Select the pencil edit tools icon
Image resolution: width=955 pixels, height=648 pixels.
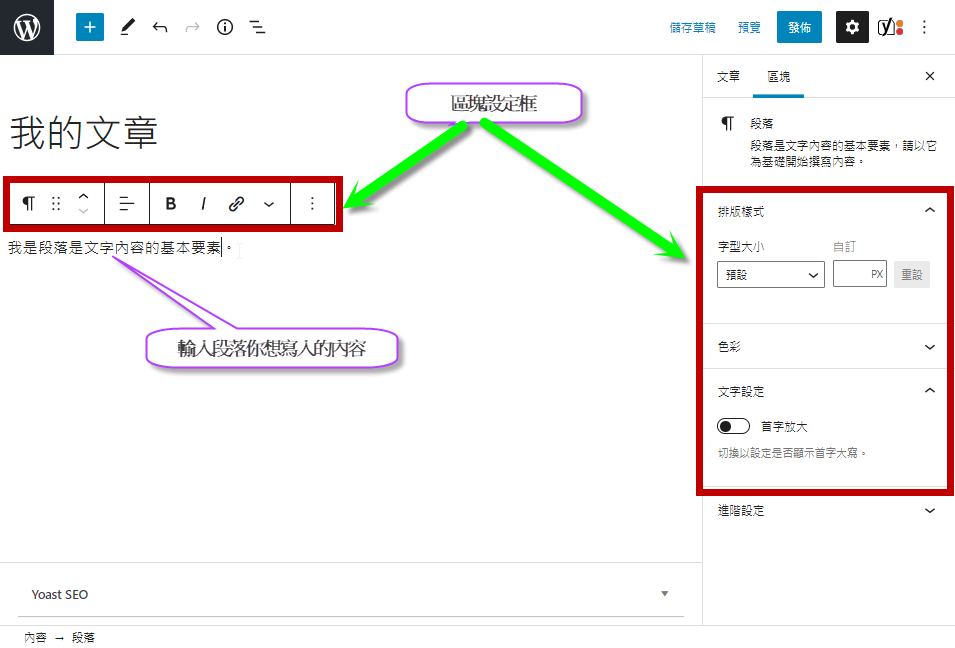127,27
